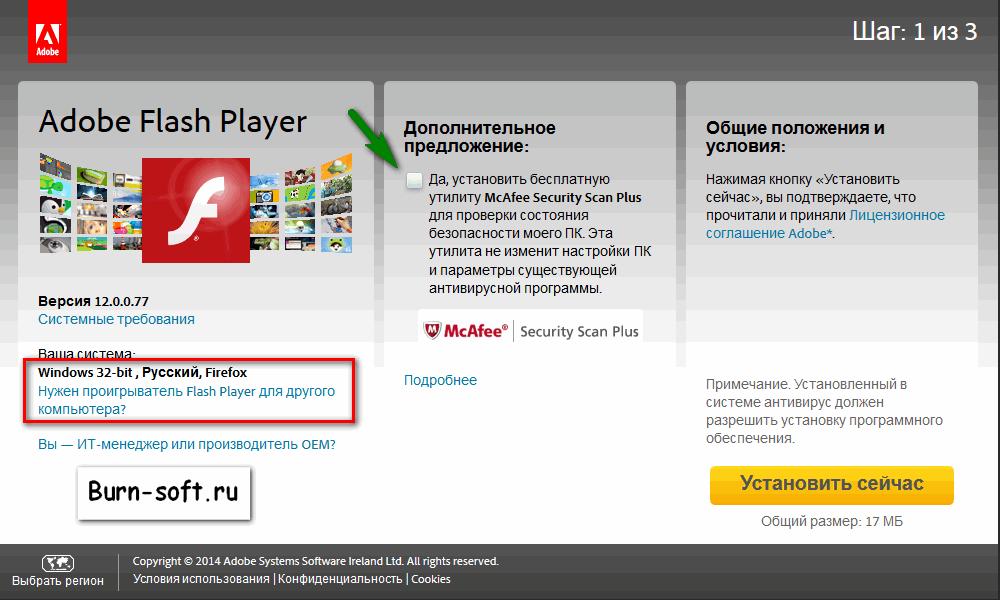Open the Cookies footer link

click(x=430, y=579)
